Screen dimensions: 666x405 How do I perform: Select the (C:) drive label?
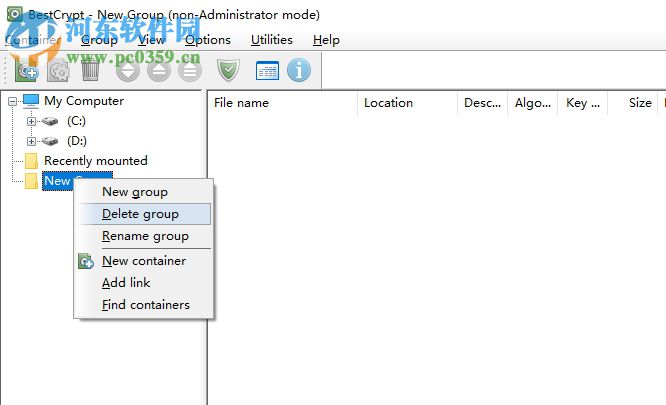pyautogui.click(x=76, y=121)
